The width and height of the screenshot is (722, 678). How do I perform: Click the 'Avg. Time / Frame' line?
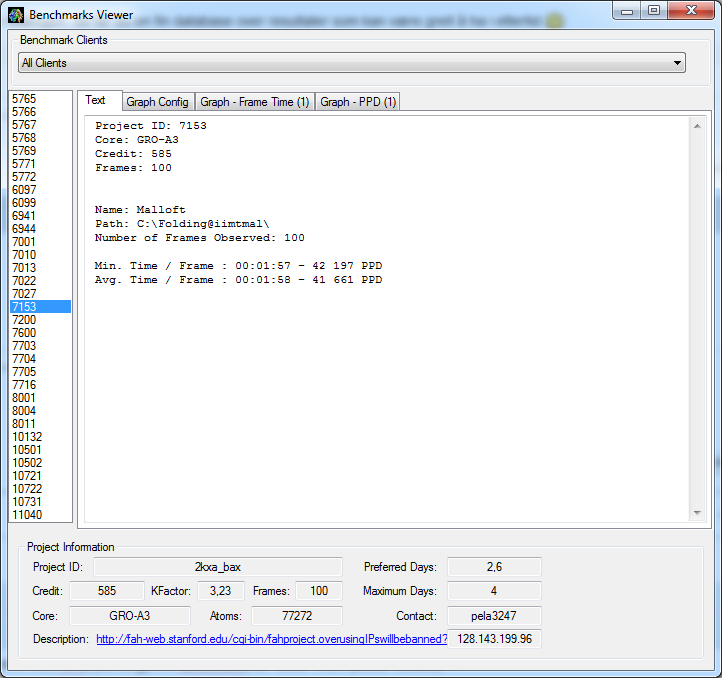pyautogui.click(x=238, y=280)
